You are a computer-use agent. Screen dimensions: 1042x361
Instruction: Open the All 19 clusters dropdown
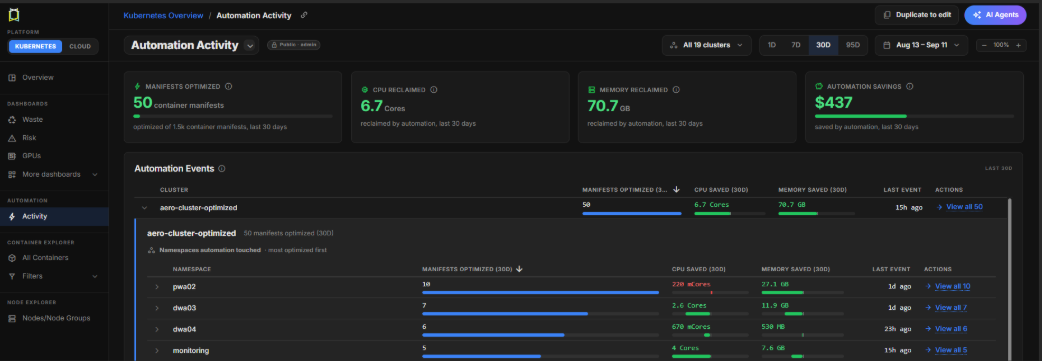pyautogui.click(x=706, y=45)
